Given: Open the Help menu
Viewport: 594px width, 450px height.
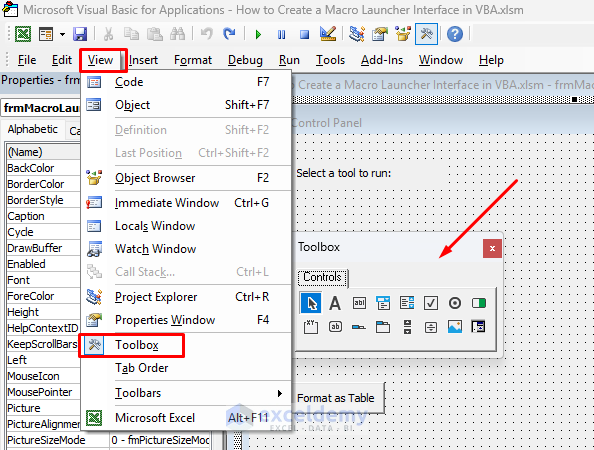Looking at the screenshot, I should coord(491,60).
